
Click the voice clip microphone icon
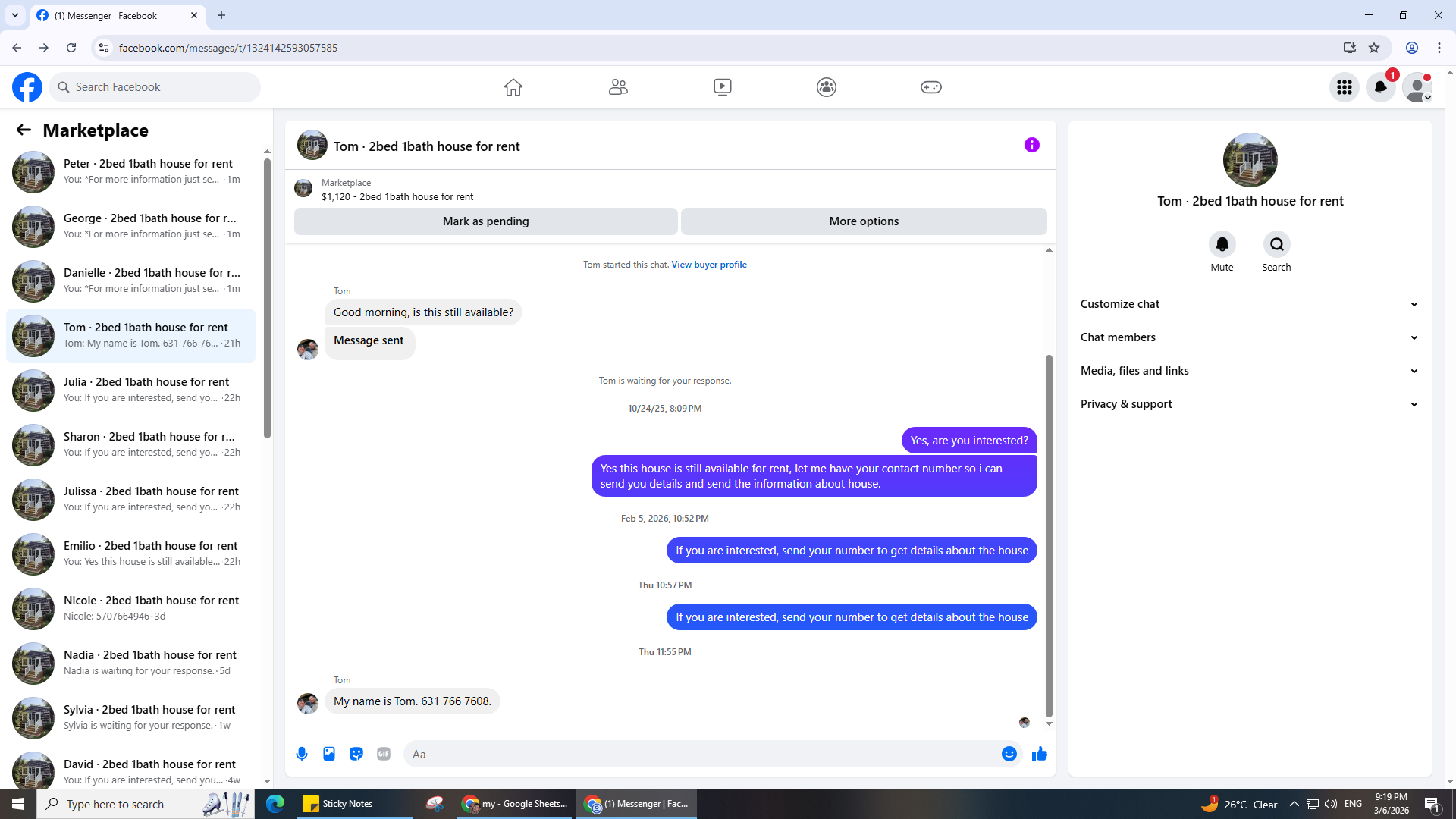click(302, 754)
